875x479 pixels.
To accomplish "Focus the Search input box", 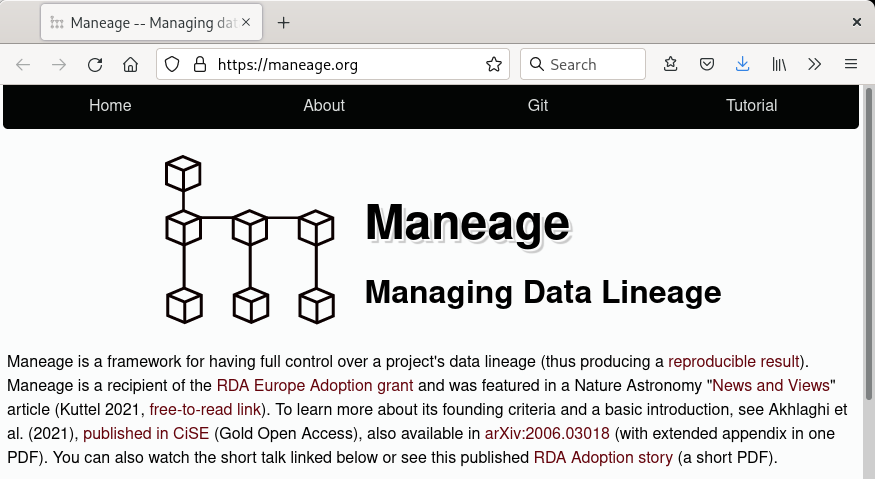I will tap(592, 65).
